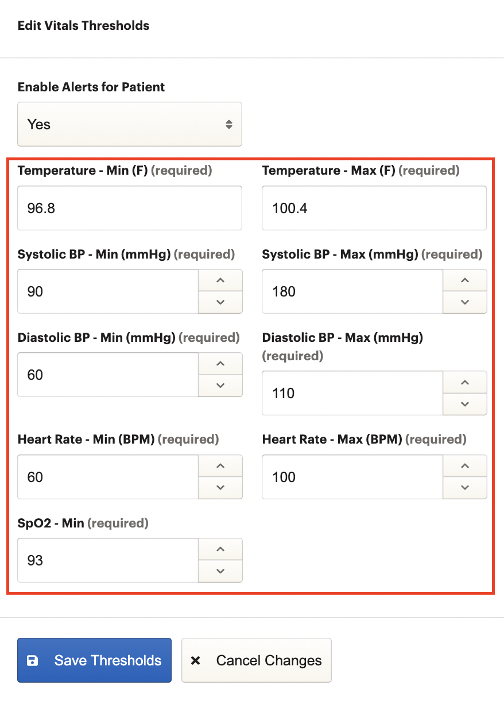504x702 pixels.
Task: Increase Systolic BP Min with up arrow
Action: point(220,281)
